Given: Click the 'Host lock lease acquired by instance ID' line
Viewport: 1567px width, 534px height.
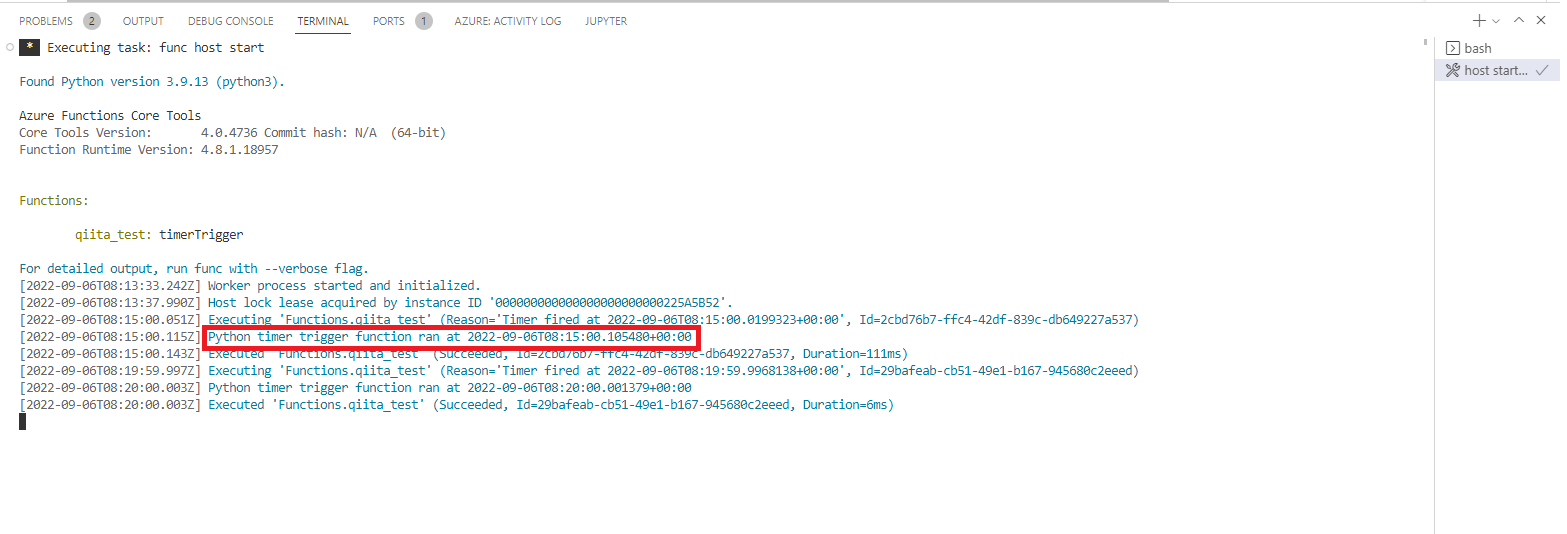Looking at the screenshot, I should pyautogui.click(x=377, y=302).
